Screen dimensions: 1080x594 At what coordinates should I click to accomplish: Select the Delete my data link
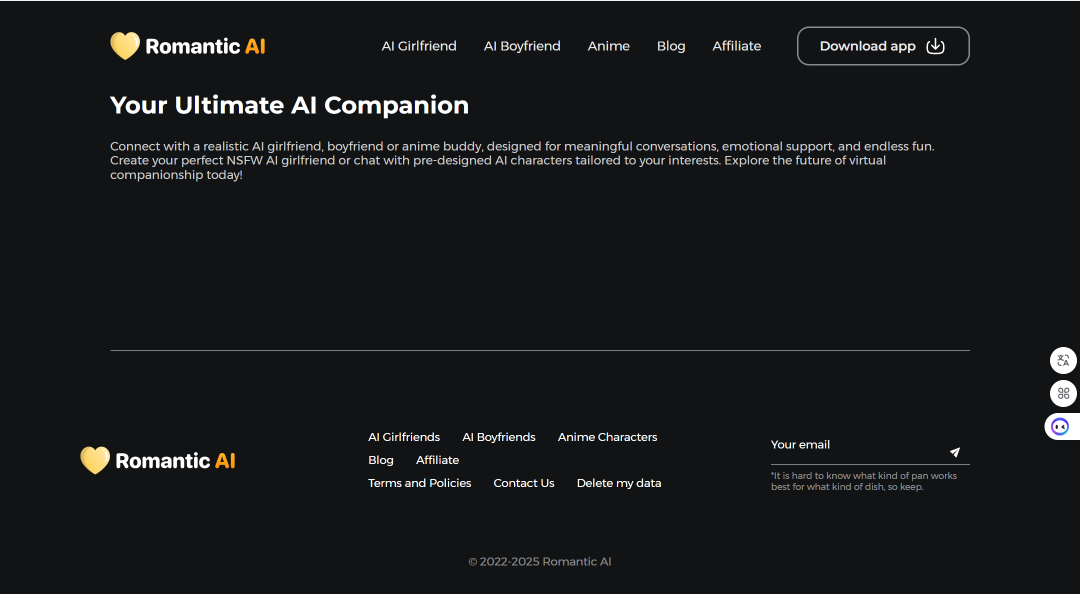coord(619,483)
